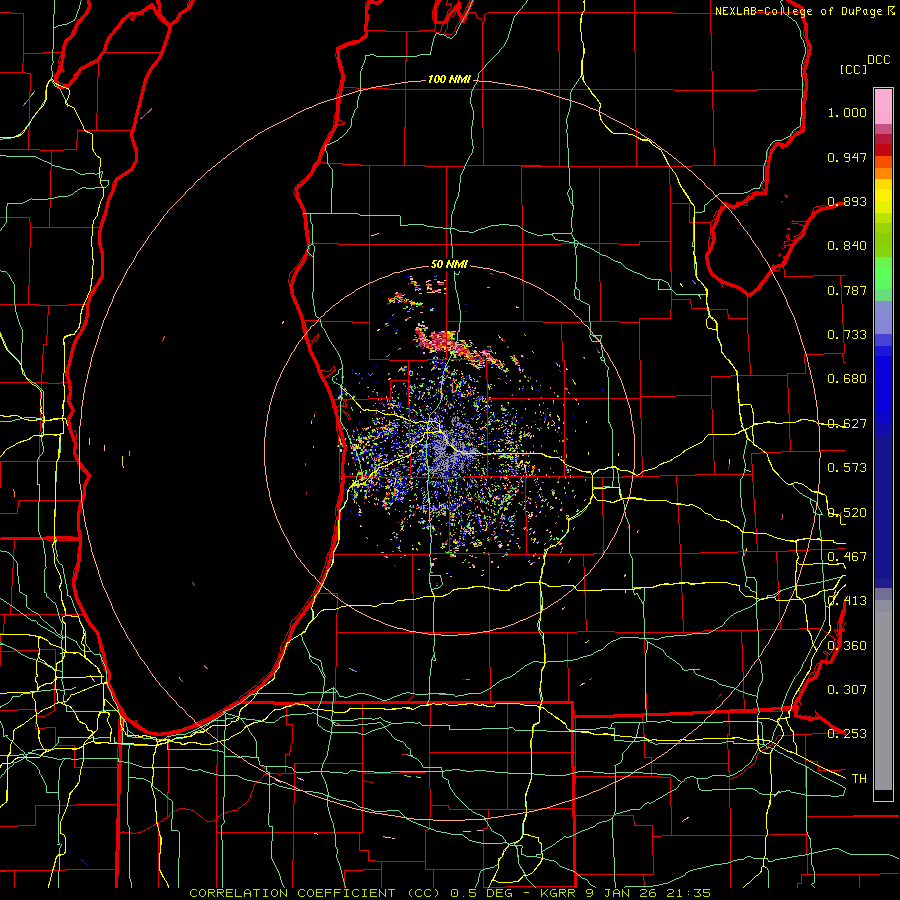Click the KGRR radar site center dot

click(x=448, y=452)
